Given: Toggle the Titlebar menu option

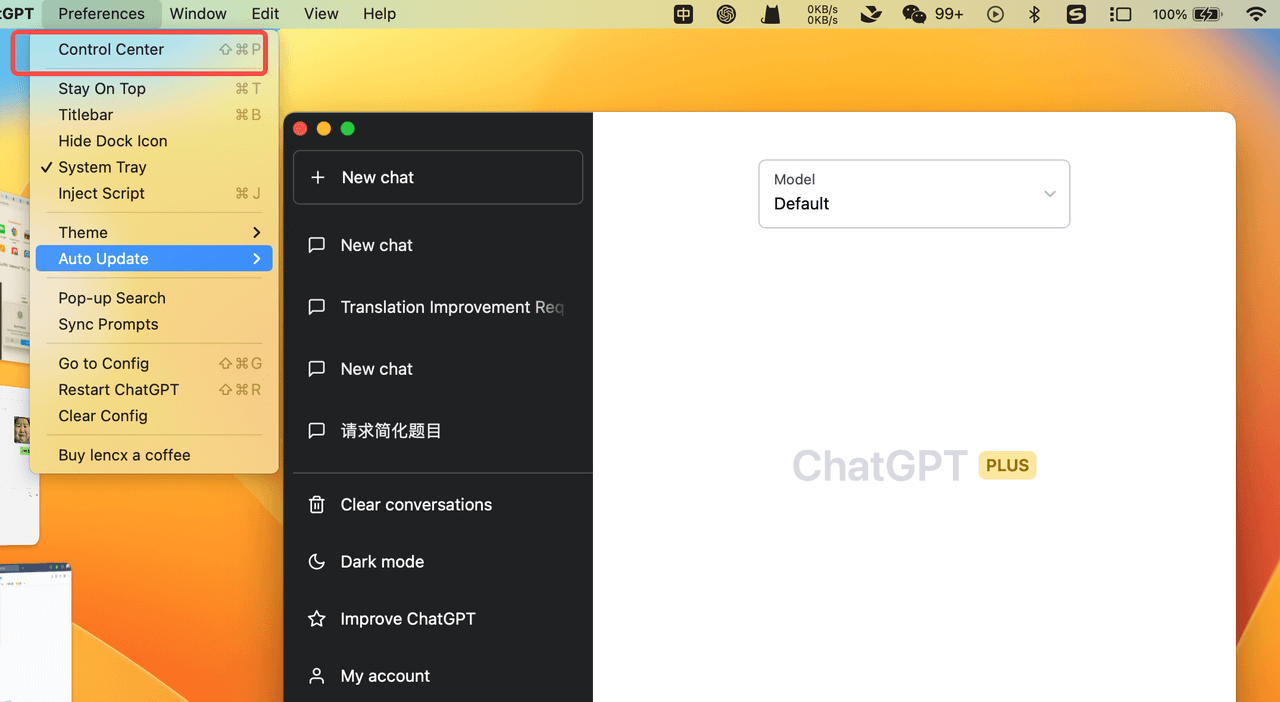Looking at the screenshot, I should pos(154,115).
